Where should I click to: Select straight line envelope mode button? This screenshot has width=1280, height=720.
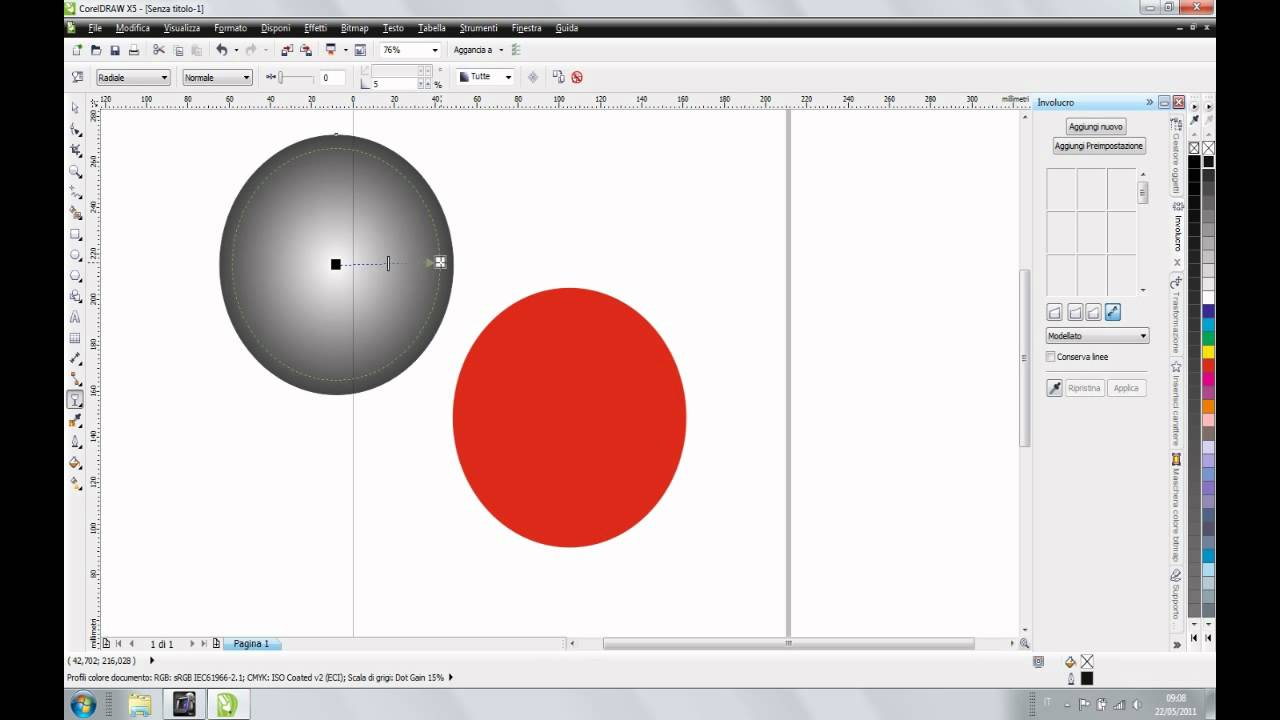[1054, 313]
